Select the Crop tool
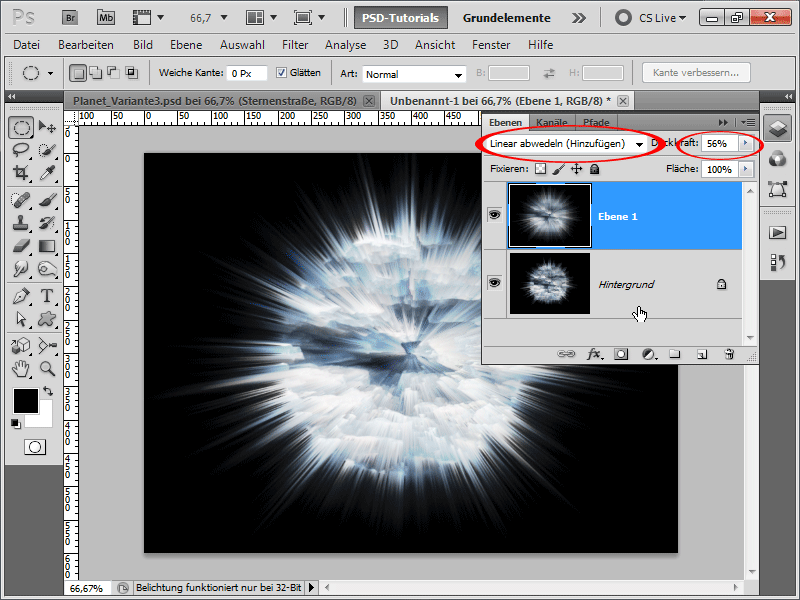The width and height of the screenshot is (800, 600). click(21, 173)
